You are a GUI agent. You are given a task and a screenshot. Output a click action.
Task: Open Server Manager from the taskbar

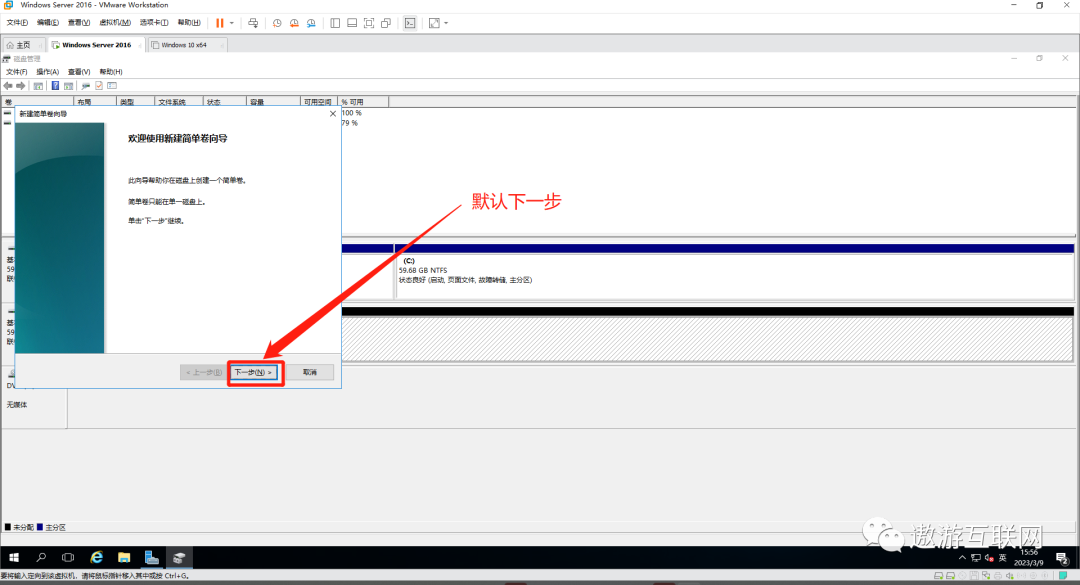point(152,557)
